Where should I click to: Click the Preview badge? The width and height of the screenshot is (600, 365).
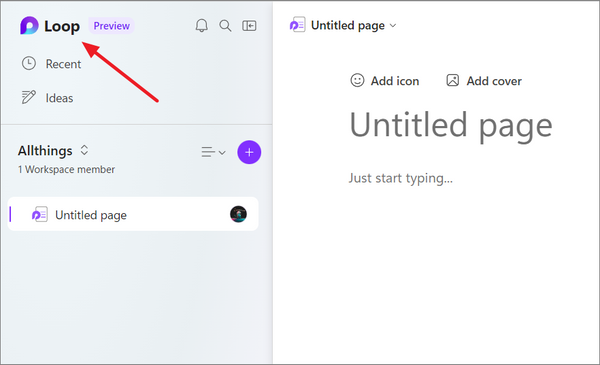tap(111, 26)
